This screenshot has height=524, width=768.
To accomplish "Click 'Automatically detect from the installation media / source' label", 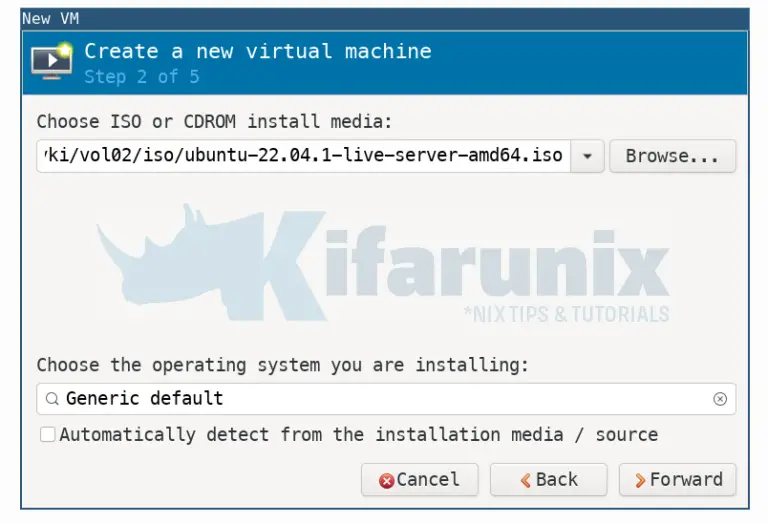I will (359, 435).
